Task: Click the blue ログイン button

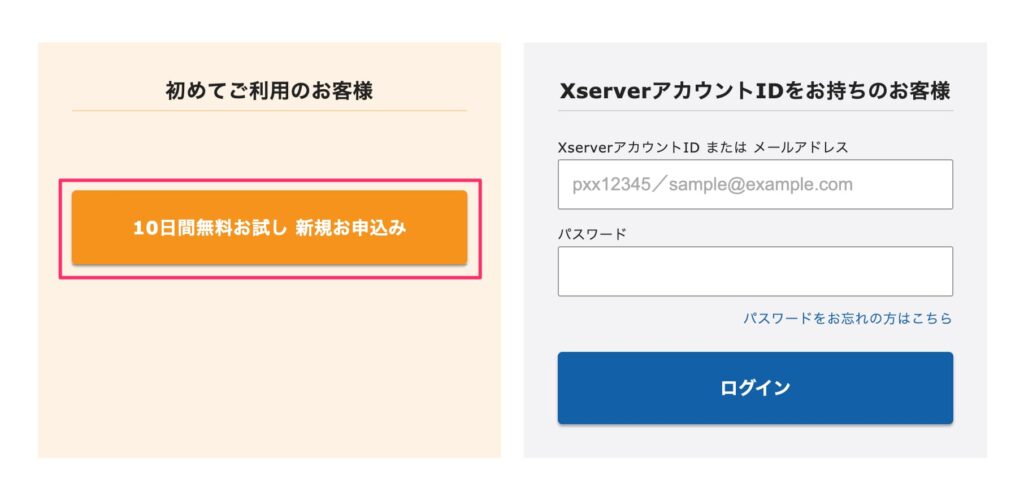Action: click(755, 388)
